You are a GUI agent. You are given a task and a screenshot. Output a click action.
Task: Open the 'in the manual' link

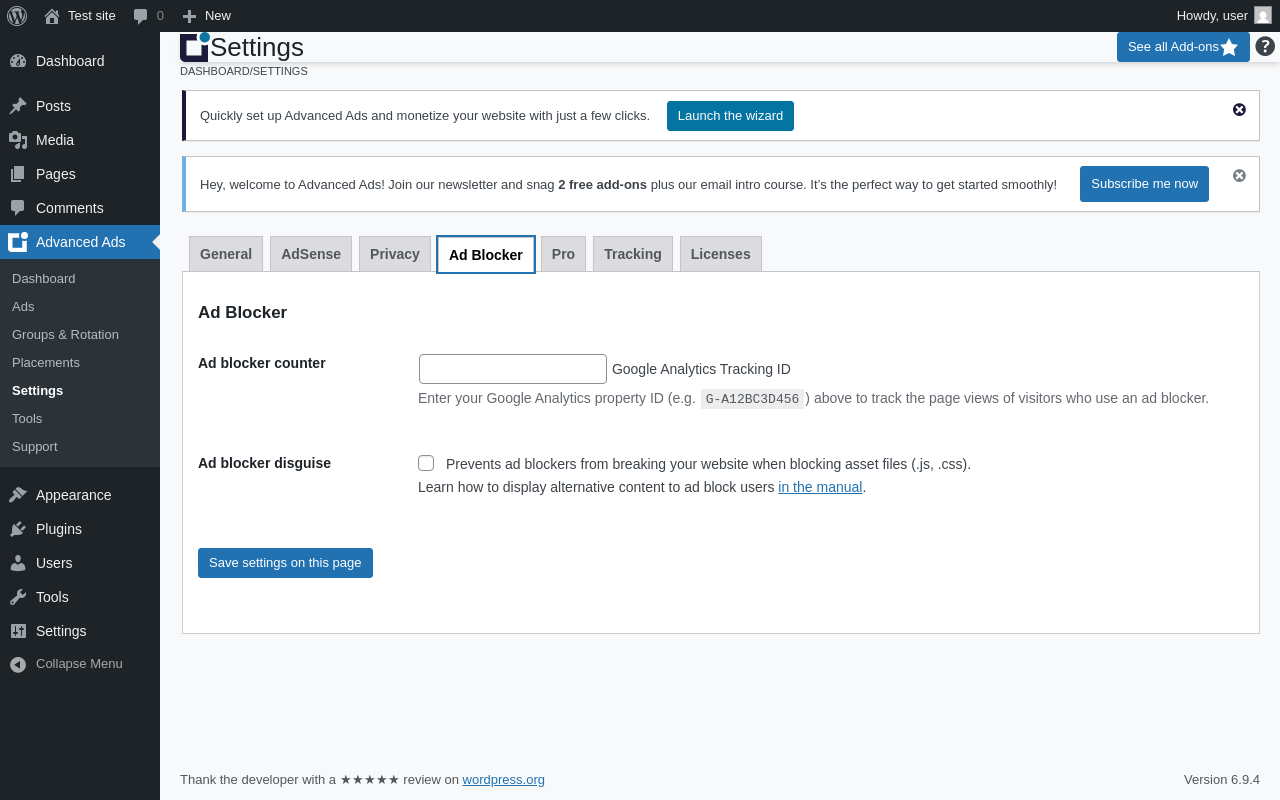coord(820,487)
